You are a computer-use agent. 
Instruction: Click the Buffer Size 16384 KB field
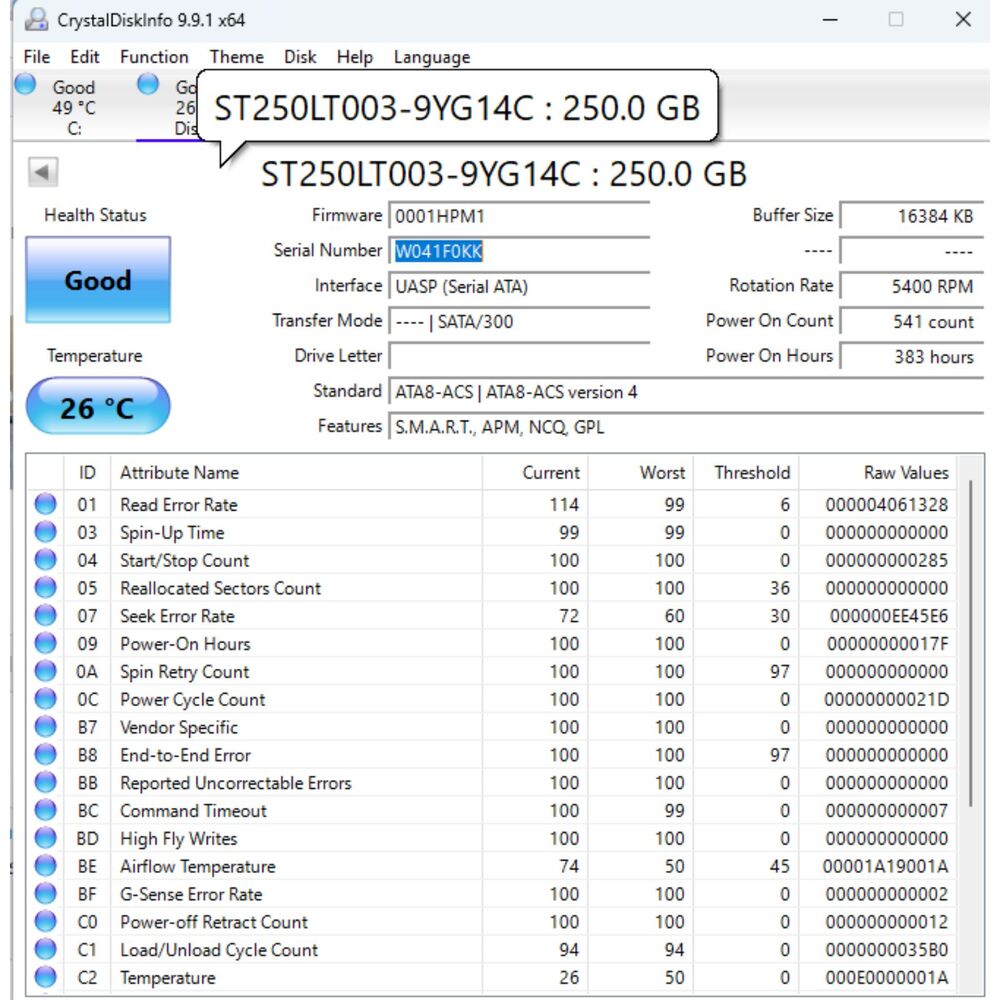(912, 216)
